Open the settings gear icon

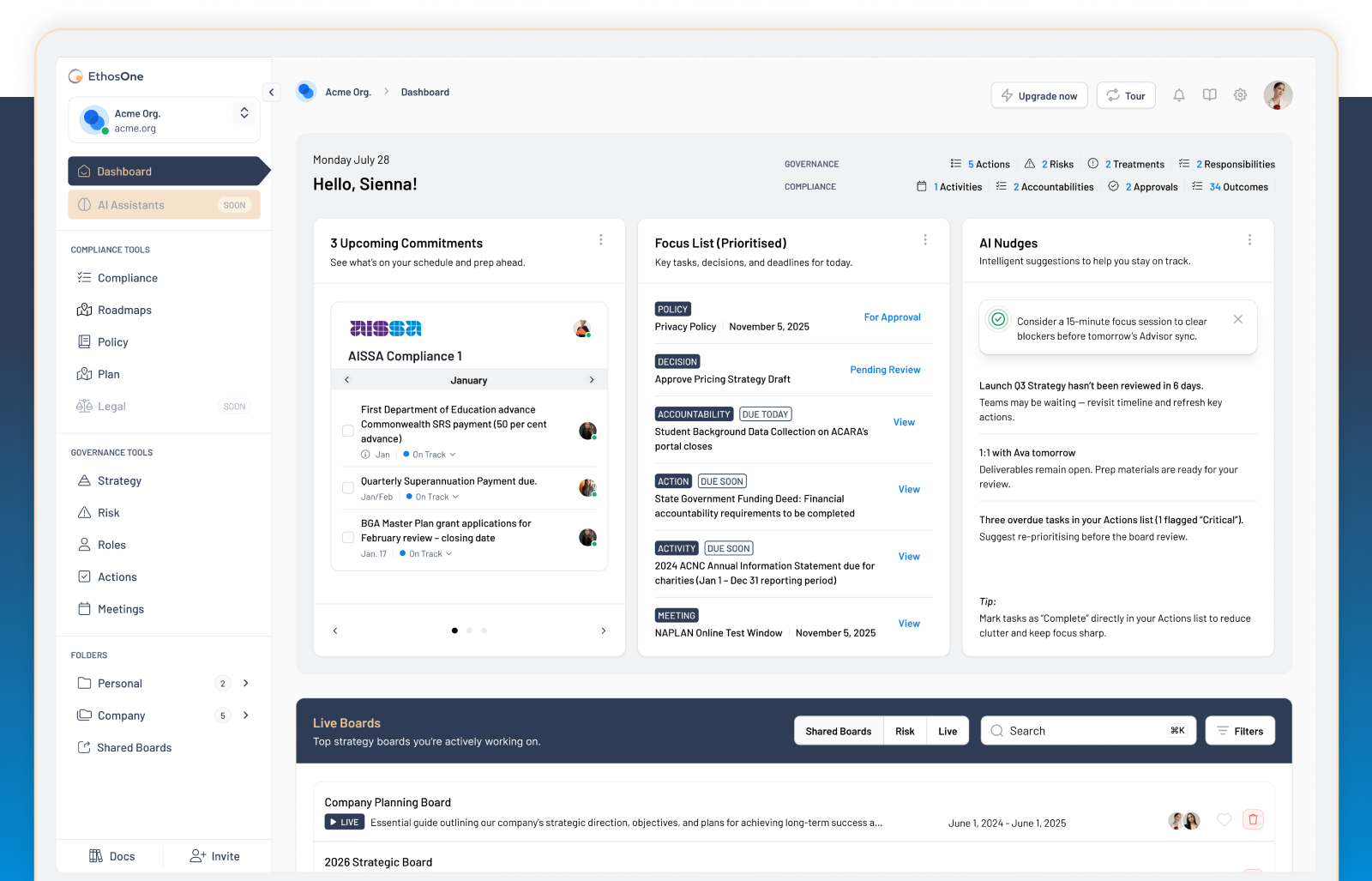[x=1240, y=95]
